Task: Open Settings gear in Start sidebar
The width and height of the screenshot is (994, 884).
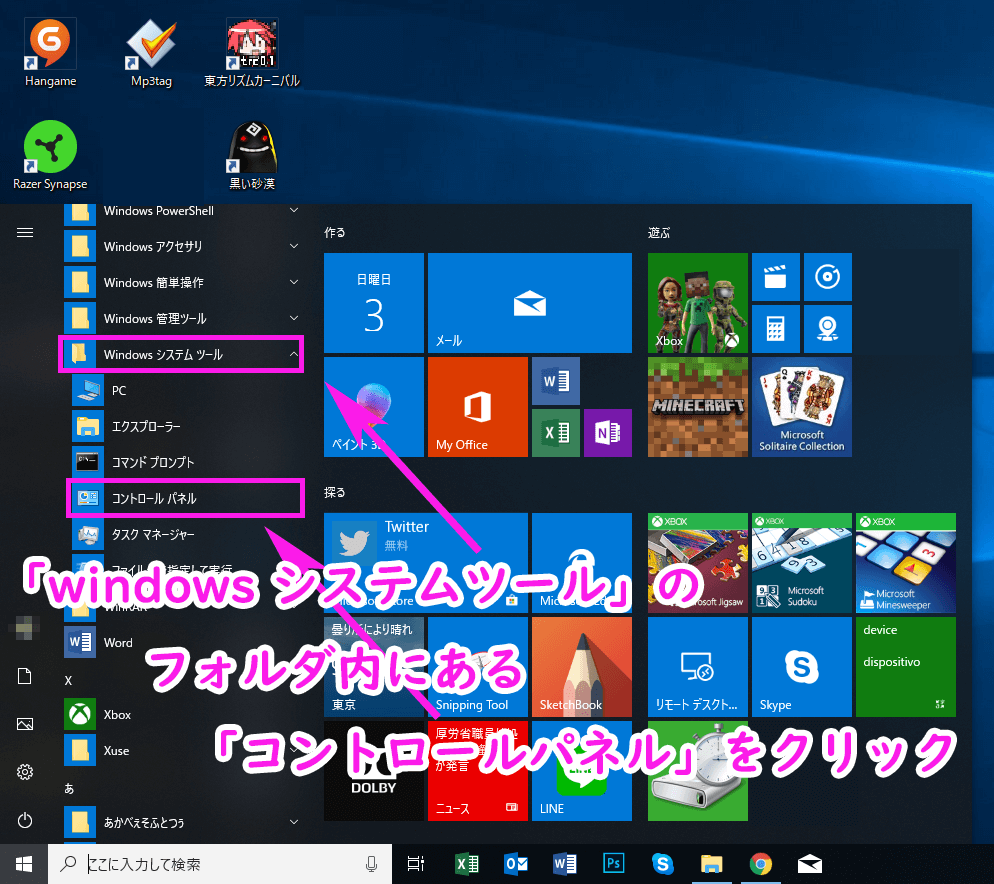Action: (25, 772)
